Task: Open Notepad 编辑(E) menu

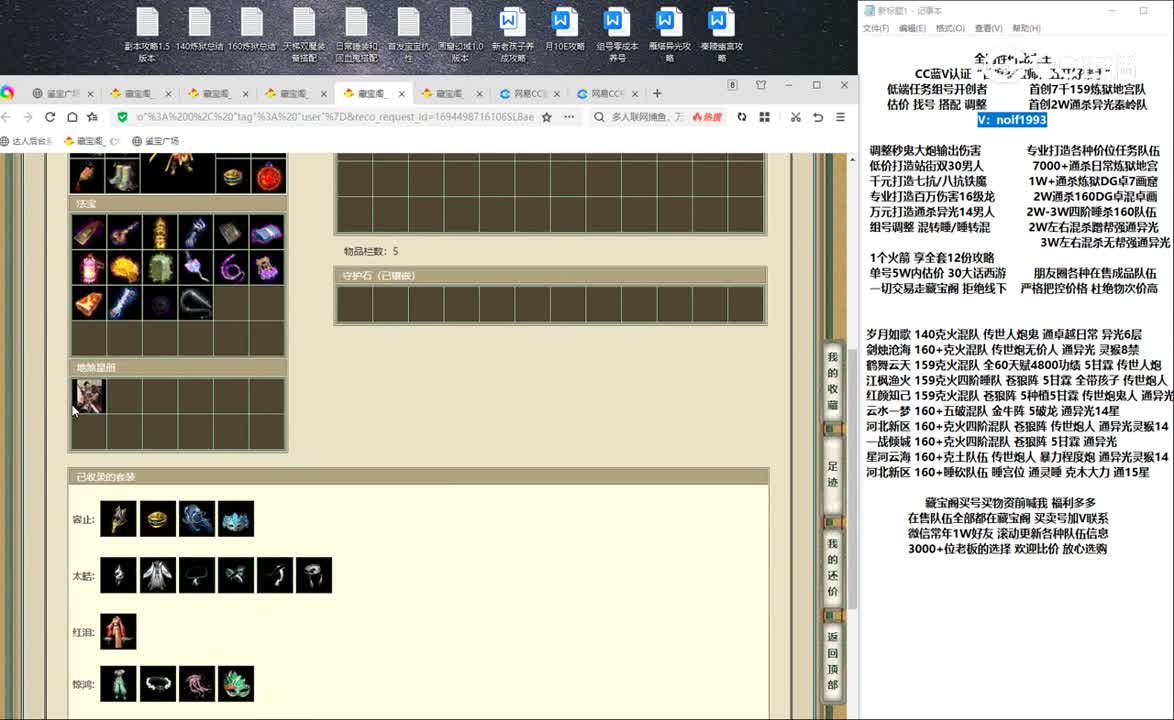Action: (912, 28)
